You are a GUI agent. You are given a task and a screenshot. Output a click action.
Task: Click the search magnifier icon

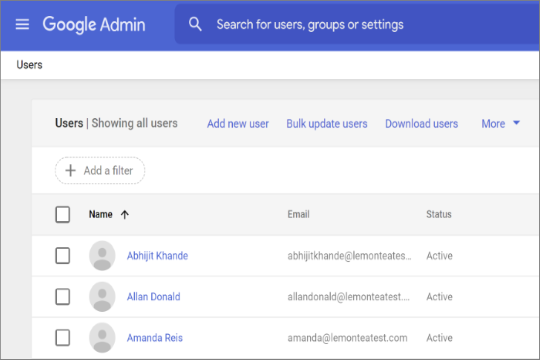[x=195, y=24]
